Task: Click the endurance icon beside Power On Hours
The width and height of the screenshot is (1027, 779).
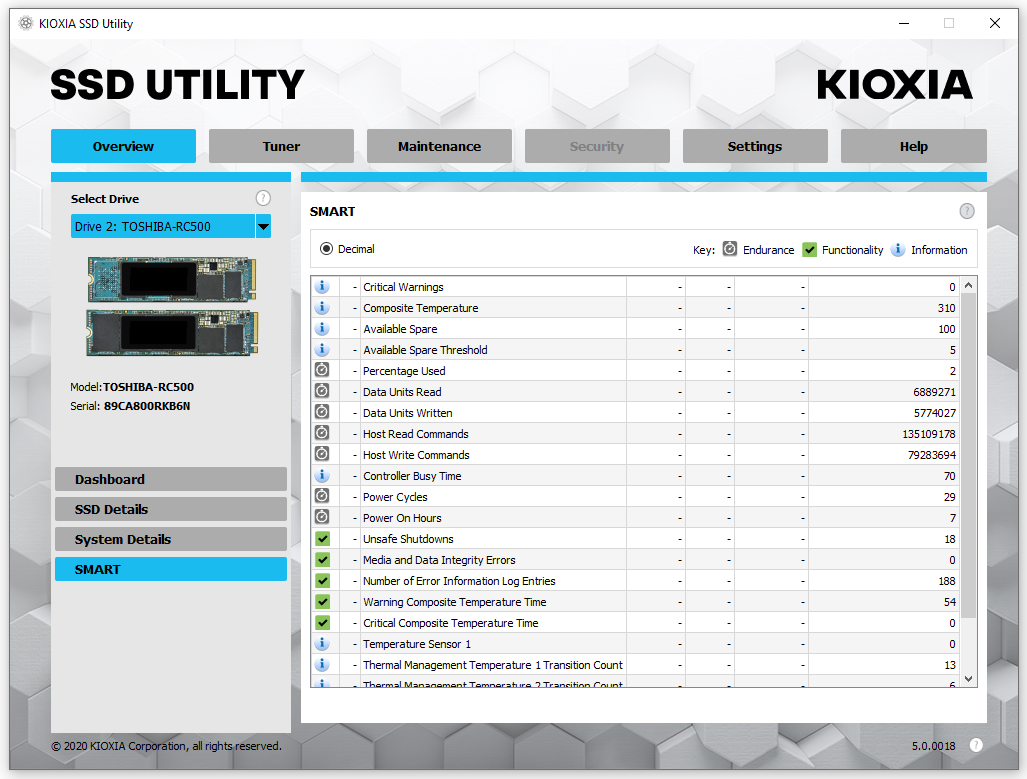Action: coord(322,517)
